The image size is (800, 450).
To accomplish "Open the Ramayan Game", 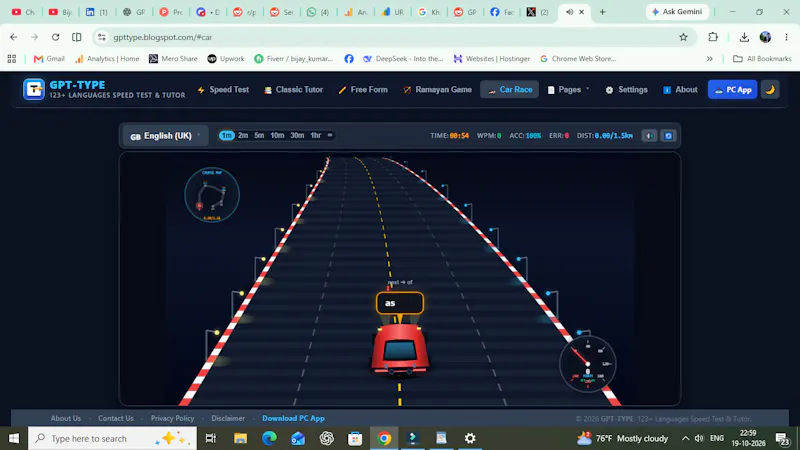I will (437, 90).
